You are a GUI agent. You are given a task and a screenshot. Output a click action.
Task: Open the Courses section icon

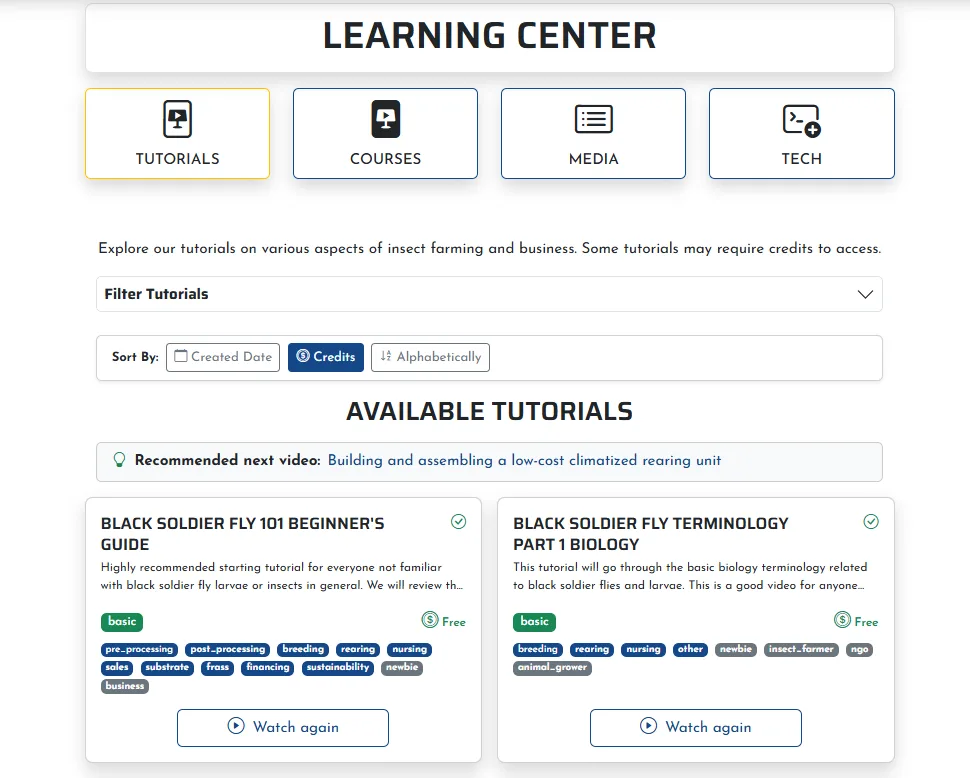(385, 120)
